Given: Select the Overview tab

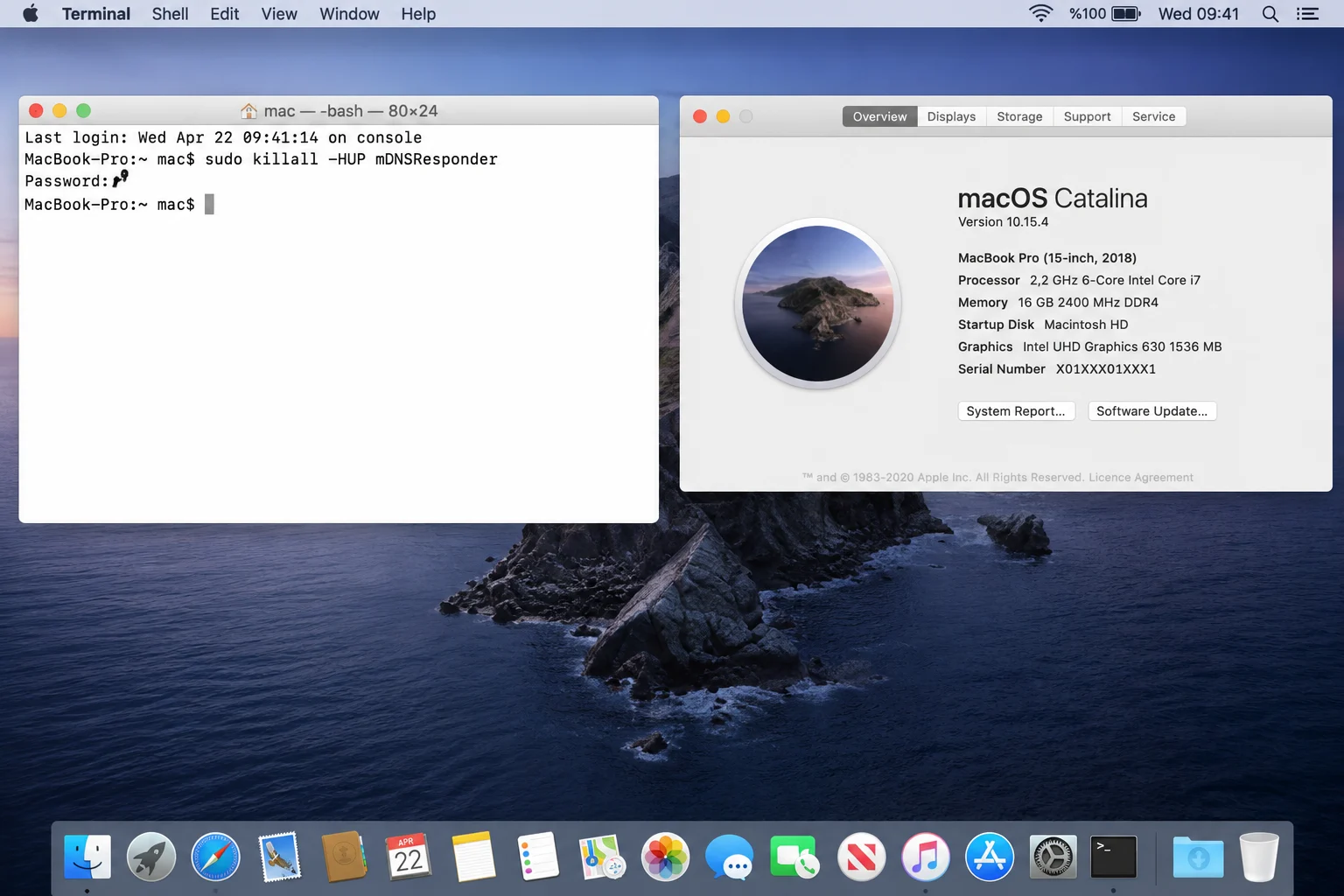Looking at the screenshot, I should (x=879, y=116).
